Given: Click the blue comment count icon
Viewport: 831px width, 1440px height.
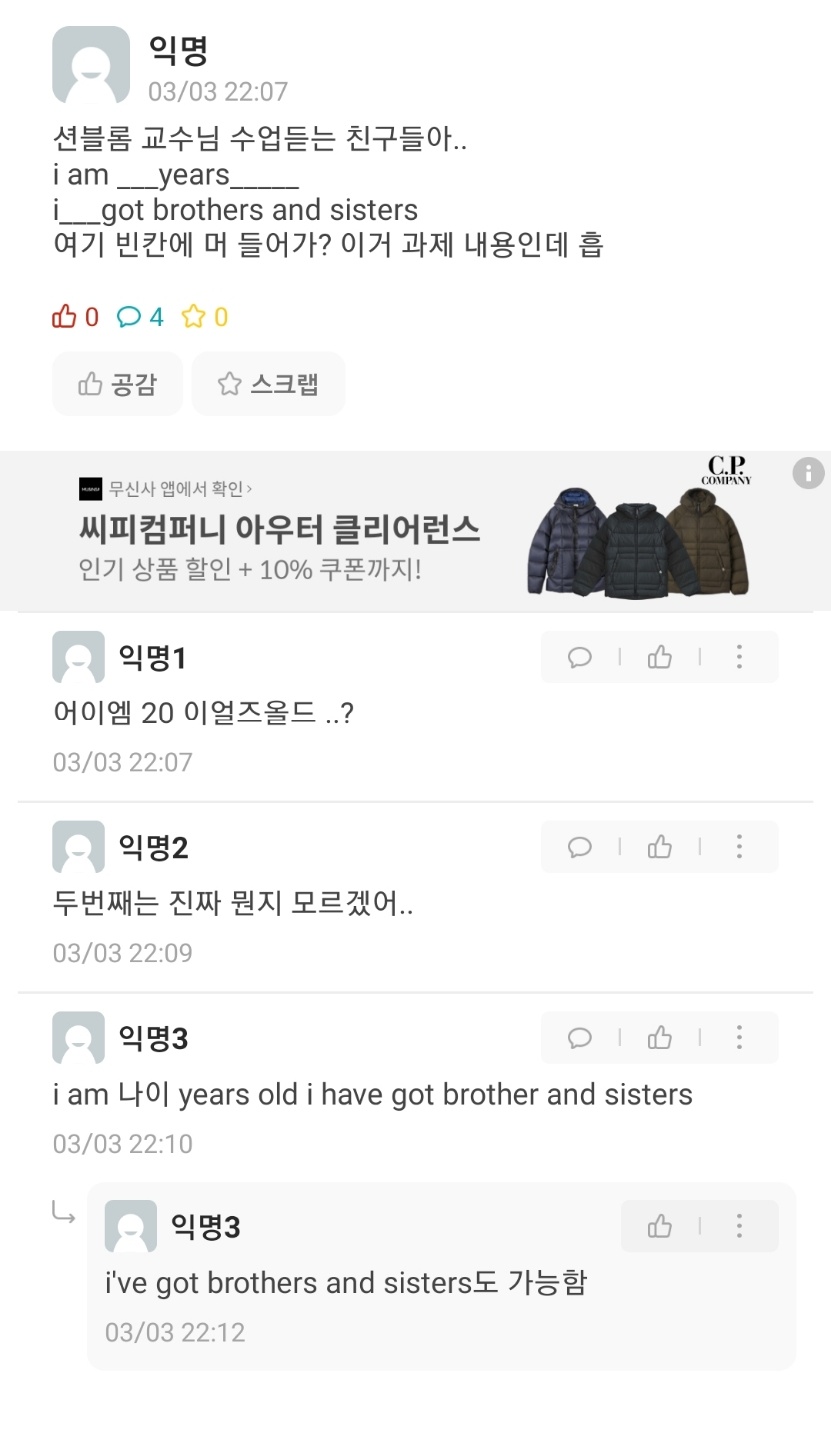Looking at the screenshot, I should pos(129,317).
